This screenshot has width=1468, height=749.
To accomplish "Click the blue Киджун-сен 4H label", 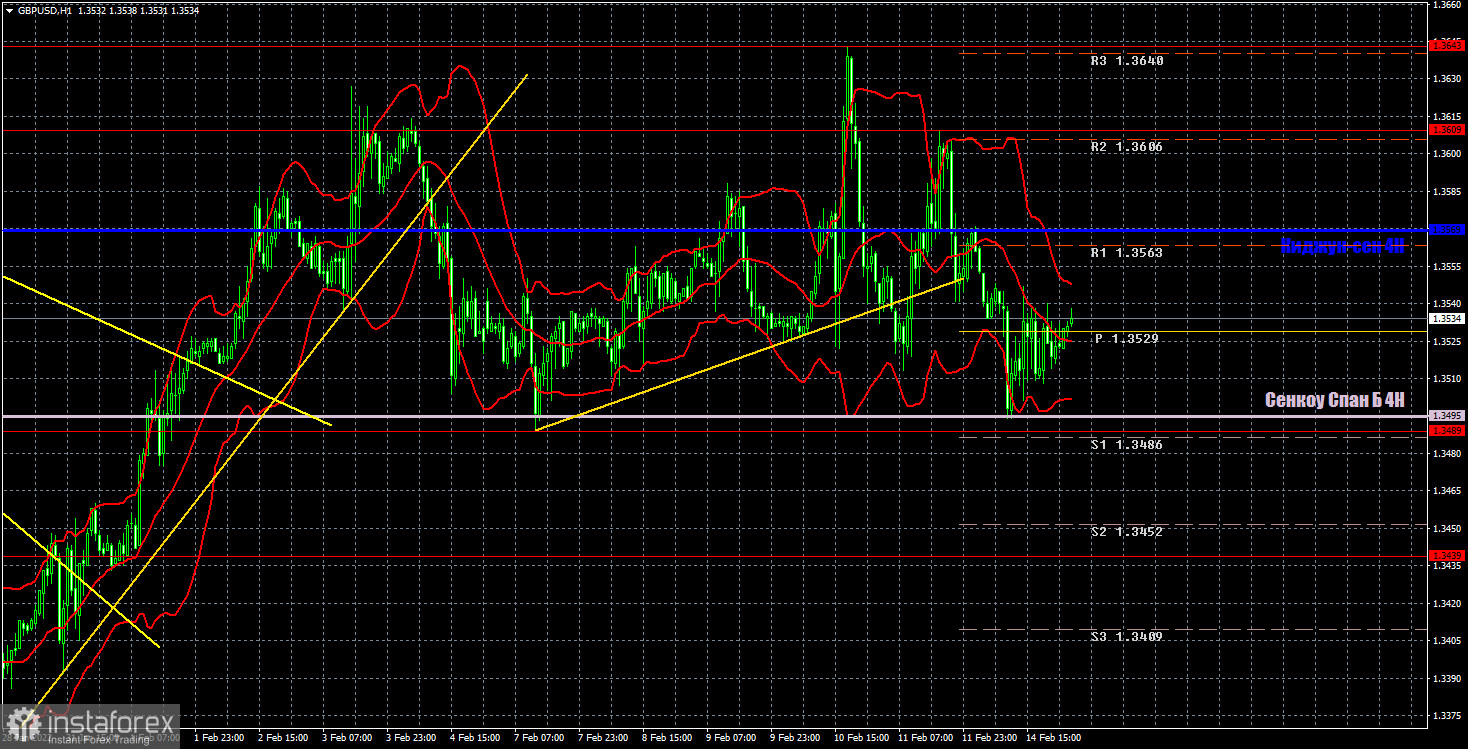I will [x=1343, y=246].
